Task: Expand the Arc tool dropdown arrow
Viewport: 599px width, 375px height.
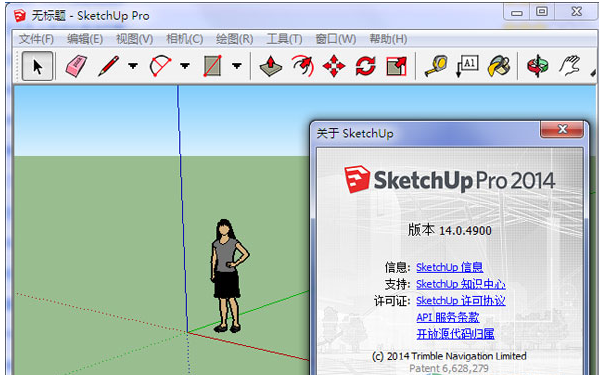Action: pyautogui.click(x=185, y=66)
